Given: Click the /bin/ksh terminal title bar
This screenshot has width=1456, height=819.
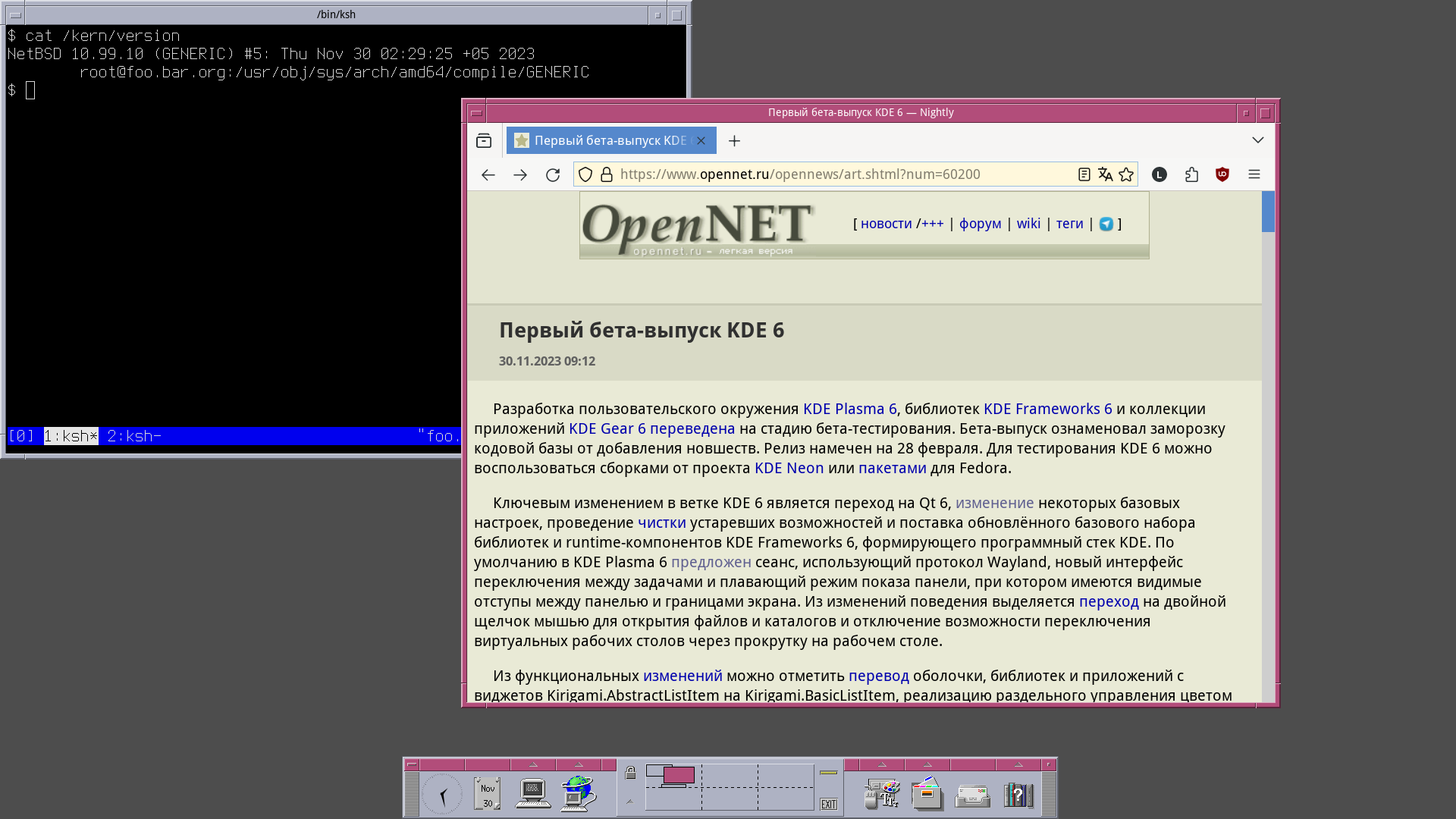Looking at the screenshot, I should [x=336, y=14].
